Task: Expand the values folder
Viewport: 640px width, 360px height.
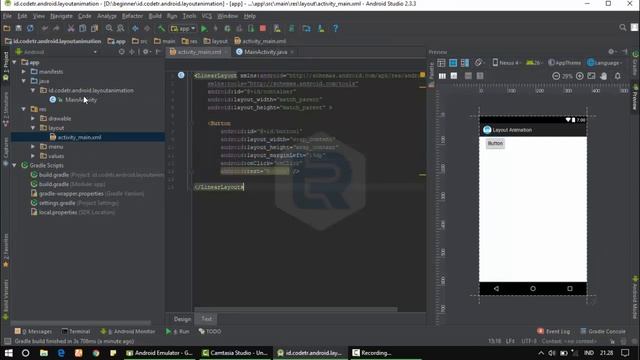Action: 33,156
